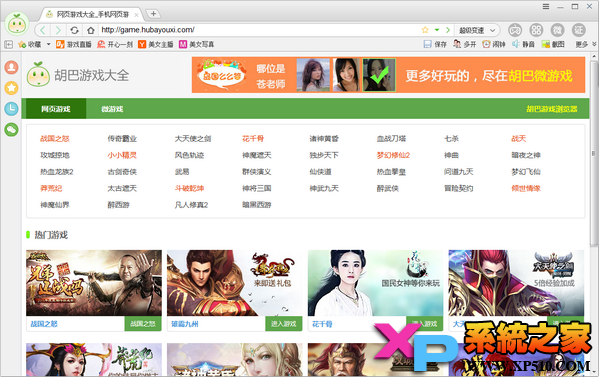
Task: Open the 神魔仙界 game link
Action: coord(55,205)
